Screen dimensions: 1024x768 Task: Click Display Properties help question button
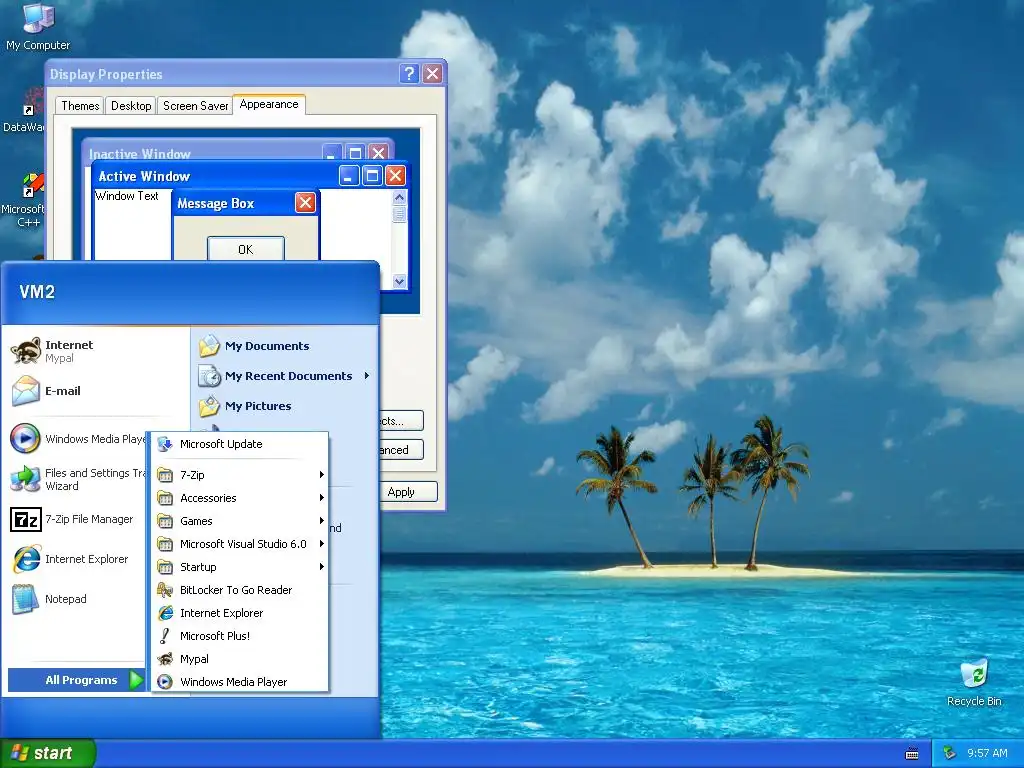pos(409,74)
